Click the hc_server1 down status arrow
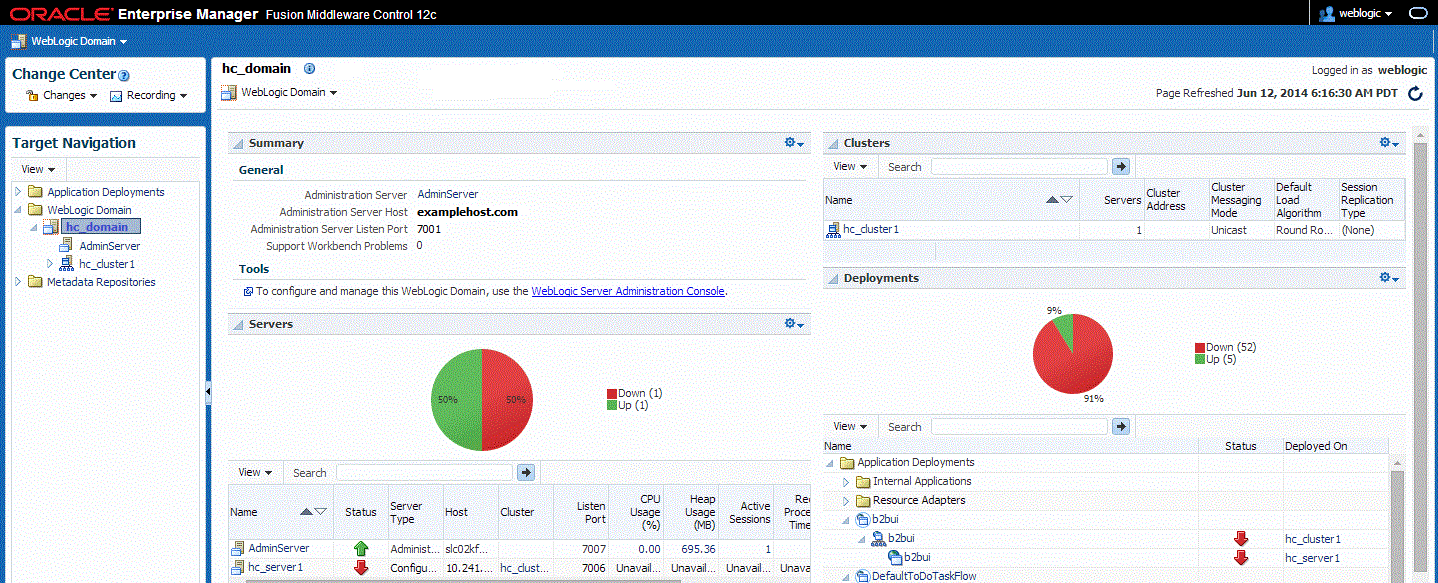 point(361,567)
